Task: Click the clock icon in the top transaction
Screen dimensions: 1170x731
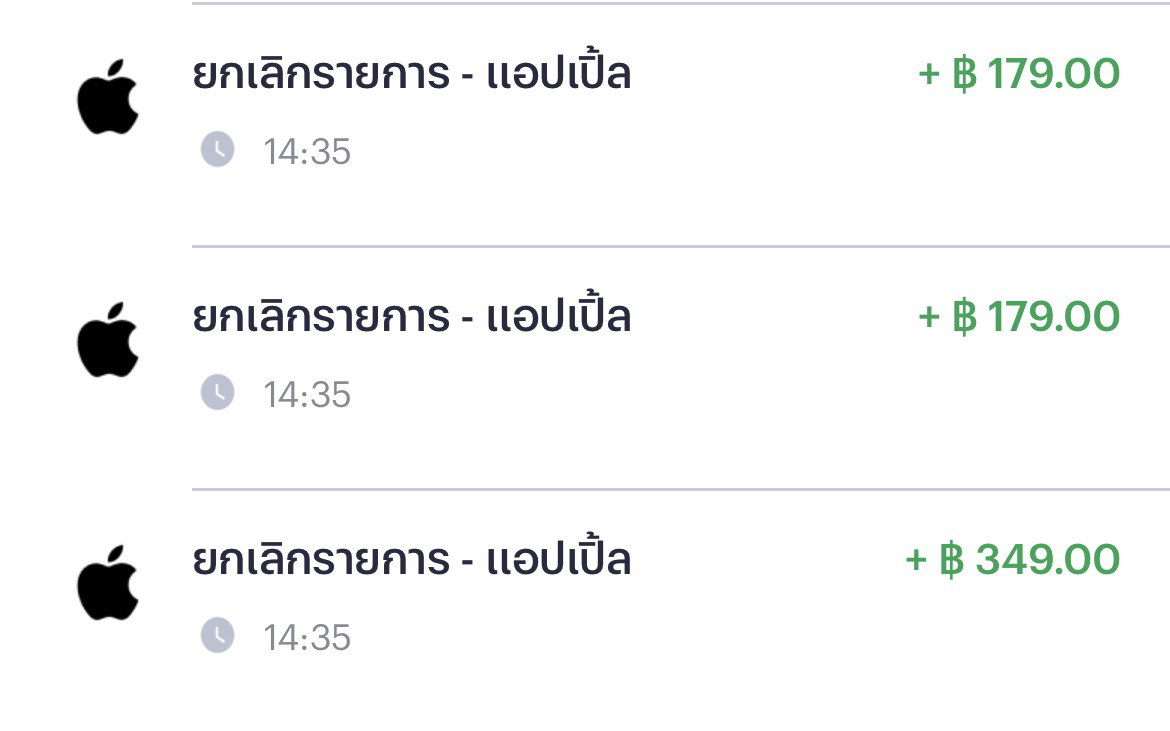Action: tap(218, 149)
